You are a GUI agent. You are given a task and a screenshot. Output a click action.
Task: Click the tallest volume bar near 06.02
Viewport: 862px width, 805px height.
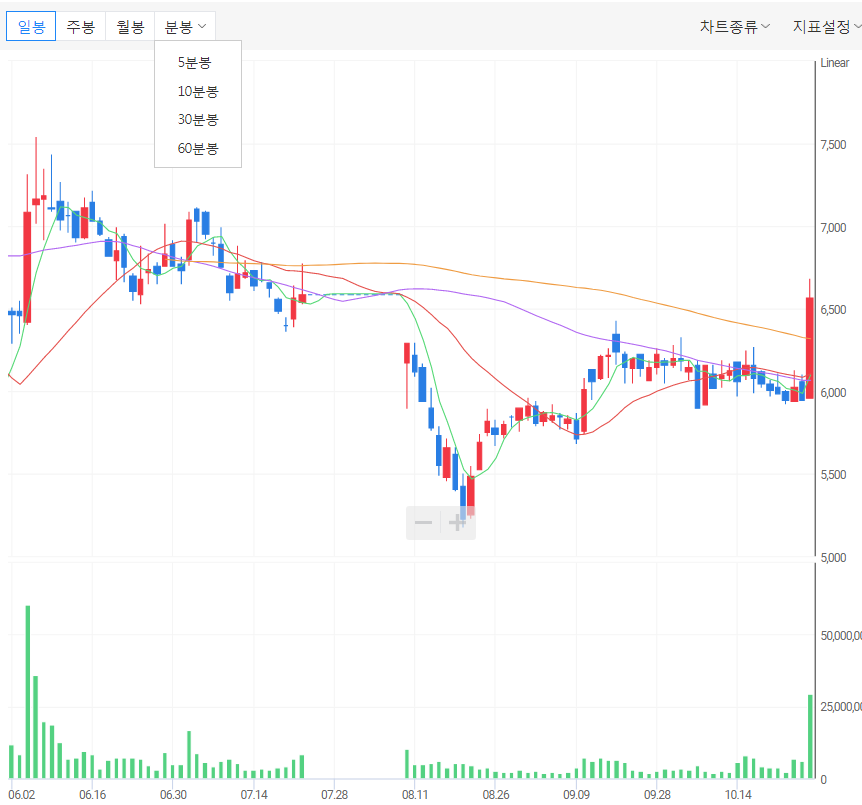click(28, 692)
